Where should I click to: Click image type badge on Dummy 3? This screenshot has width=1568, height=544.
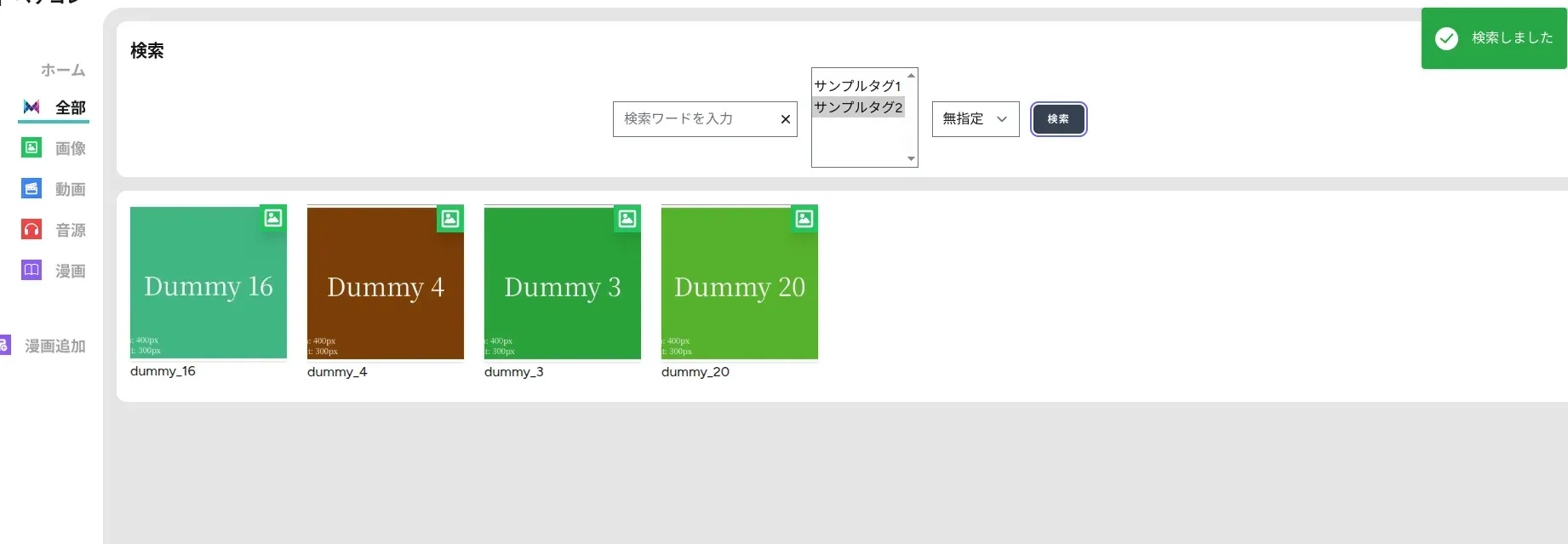(x=627, y=219)
